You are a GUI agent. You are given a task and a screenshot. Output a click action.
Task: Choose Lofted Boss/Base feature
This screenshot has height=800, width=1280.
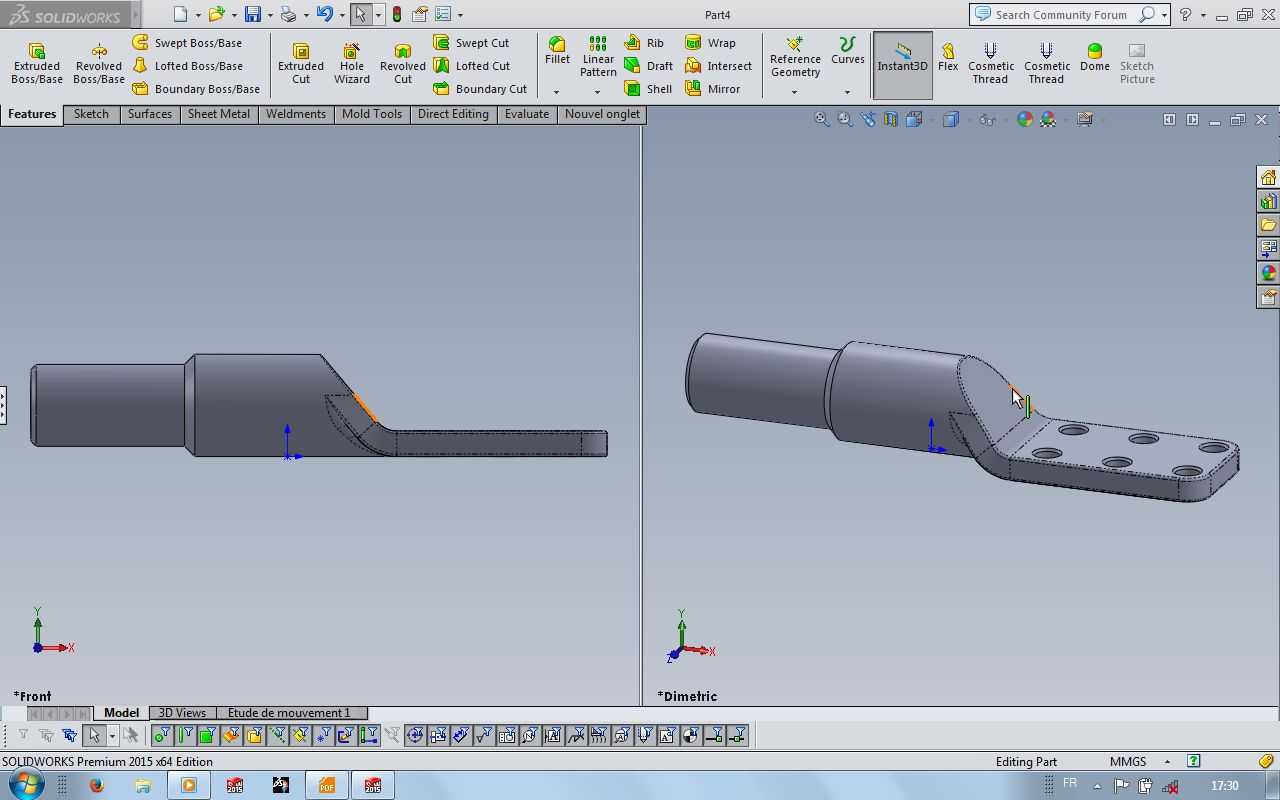click(x=187, y=66)
